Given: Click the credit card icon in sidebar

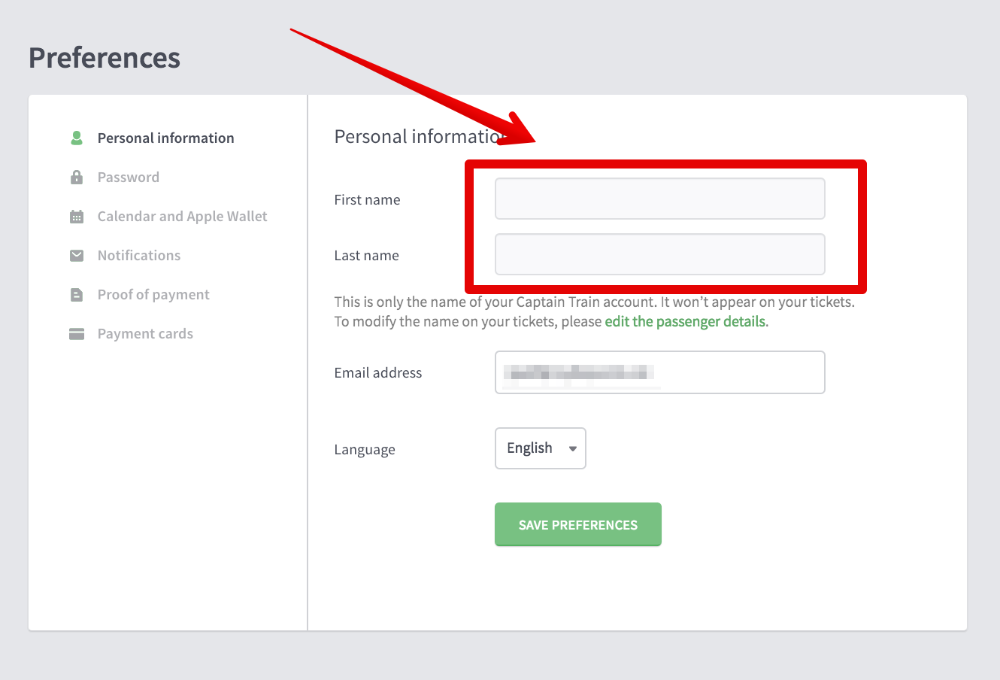Looking at the screenshot, I should click(77, 334).
